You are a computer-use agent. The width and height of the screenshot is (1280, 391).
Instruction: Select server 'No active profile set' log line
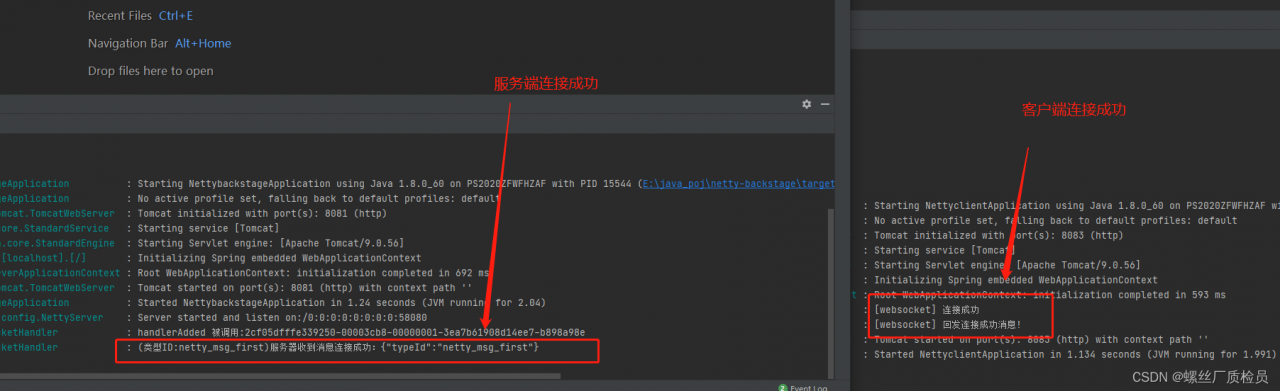tap(313, 199)
